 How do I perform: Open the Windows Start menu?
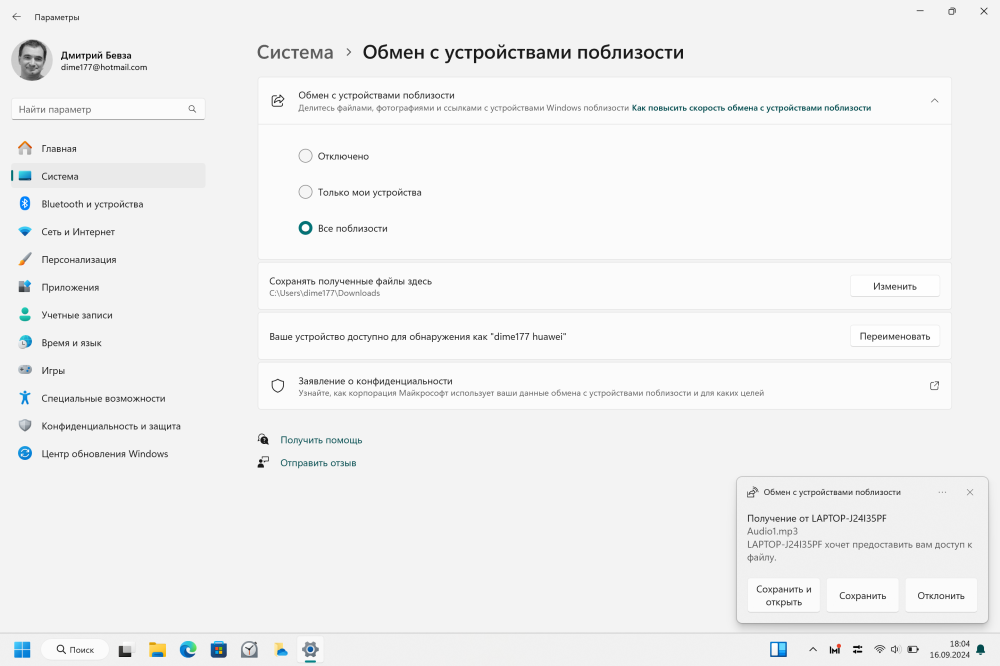click(22, 649)
